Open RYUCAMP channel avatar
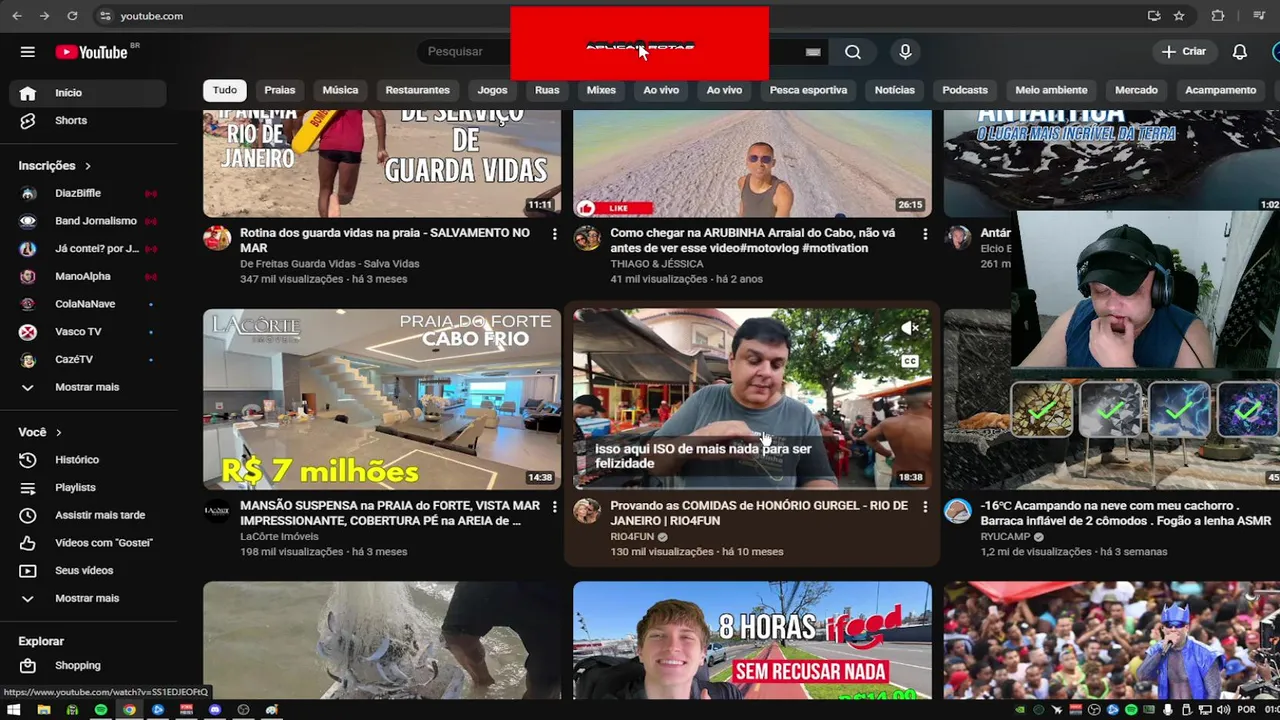This screenshot has width=1280, height=720. tap(958, 511)
